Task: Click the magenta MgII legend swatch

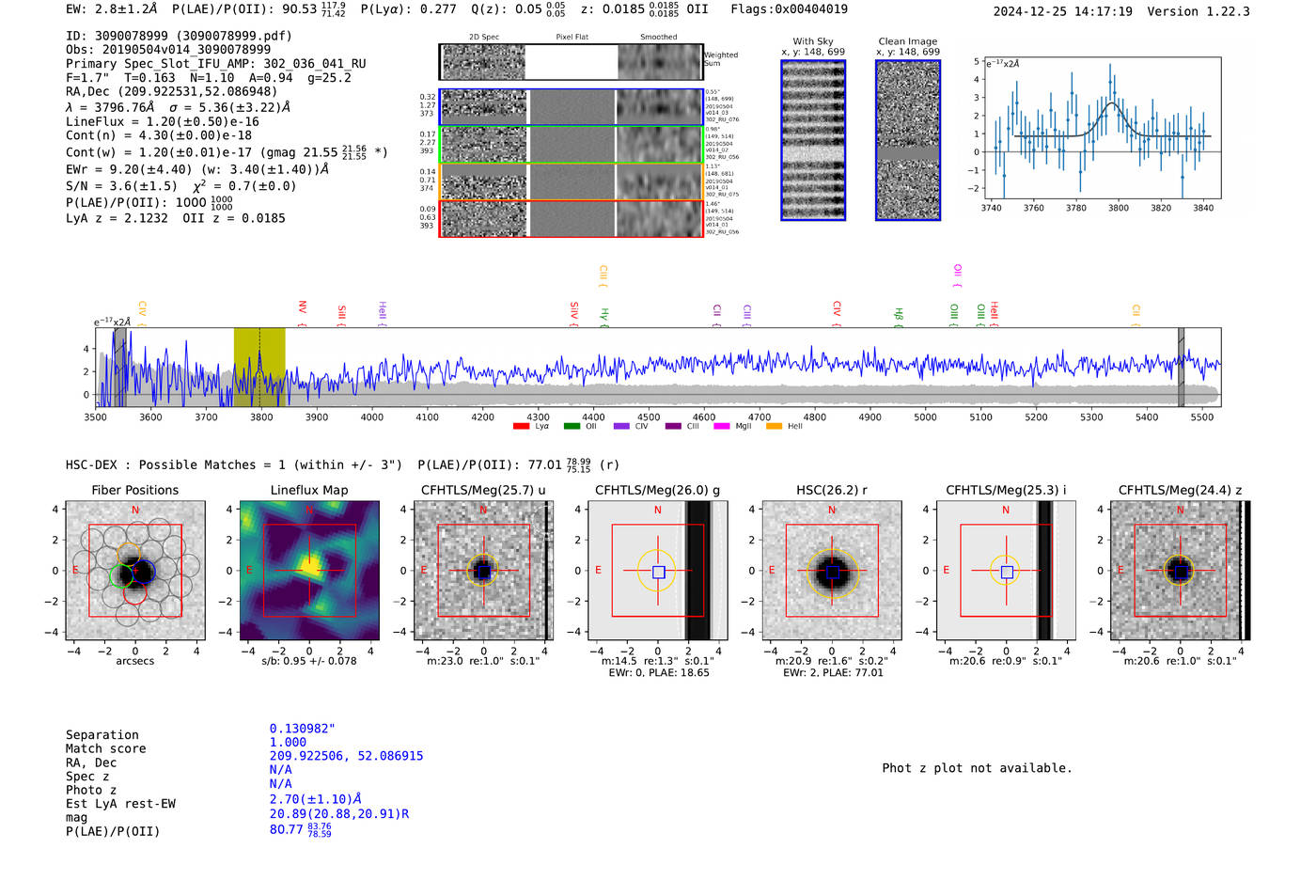Action: 722,427
